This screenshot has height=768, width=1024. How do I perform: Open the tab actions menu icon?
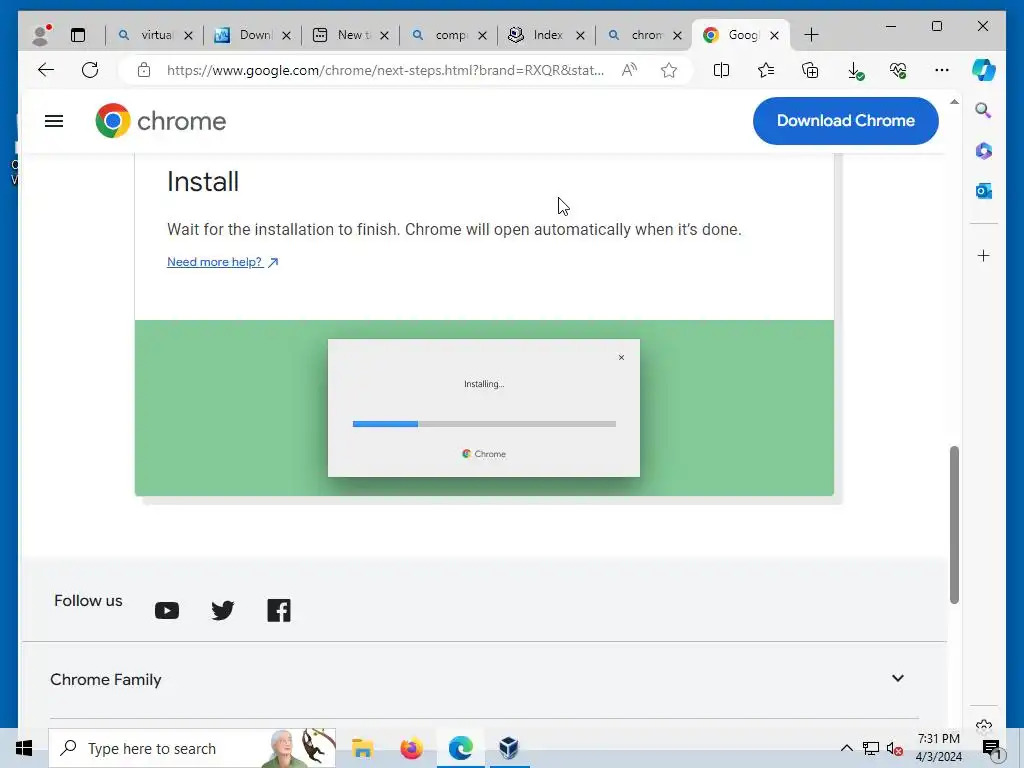(78, 35)
